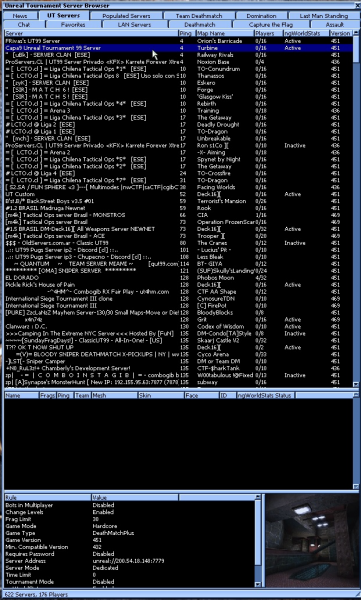Click server list scrollbar down arrow
361x600 pixels.
tap(356, 384)
